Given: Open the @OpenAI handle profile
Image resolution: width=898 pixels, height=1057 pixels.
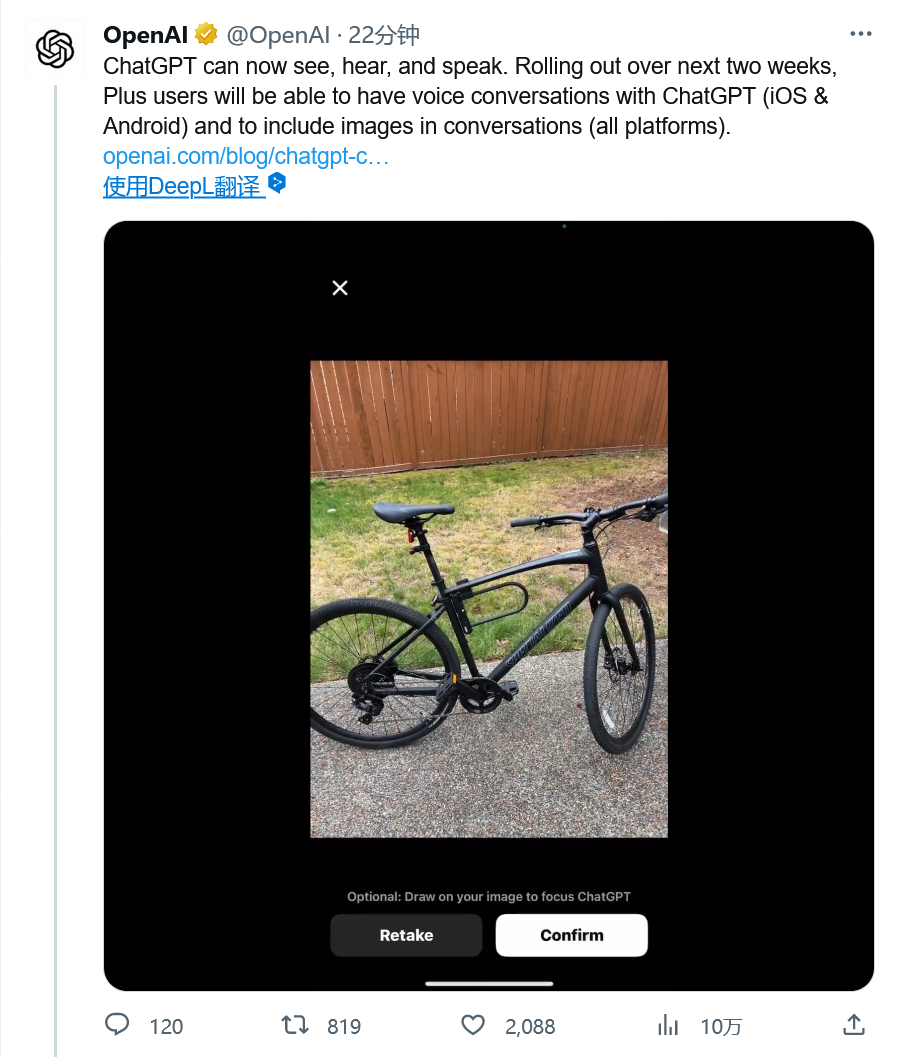Looking at the screenshot, I should [x=277, y=35].
